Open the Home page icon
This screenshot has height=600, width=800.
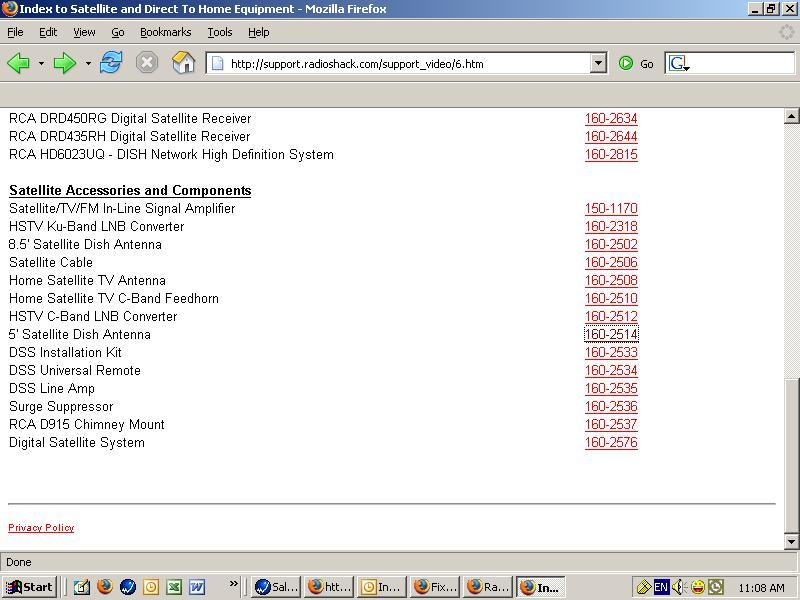point(184,63)
